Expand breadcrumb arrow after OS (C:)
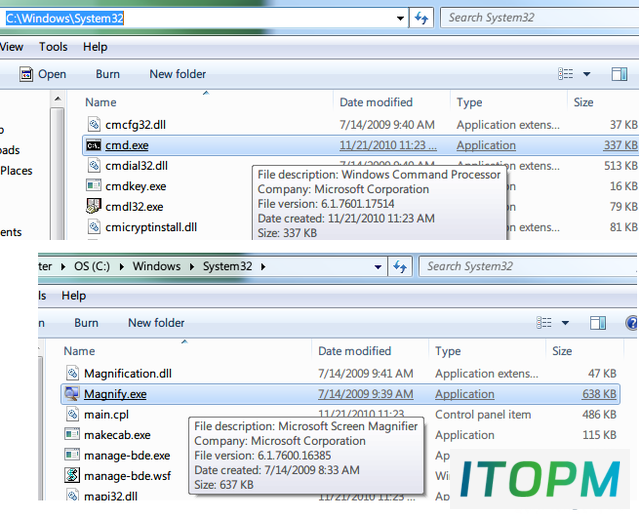This screenshot has height=519, width=640. [122, 267]
